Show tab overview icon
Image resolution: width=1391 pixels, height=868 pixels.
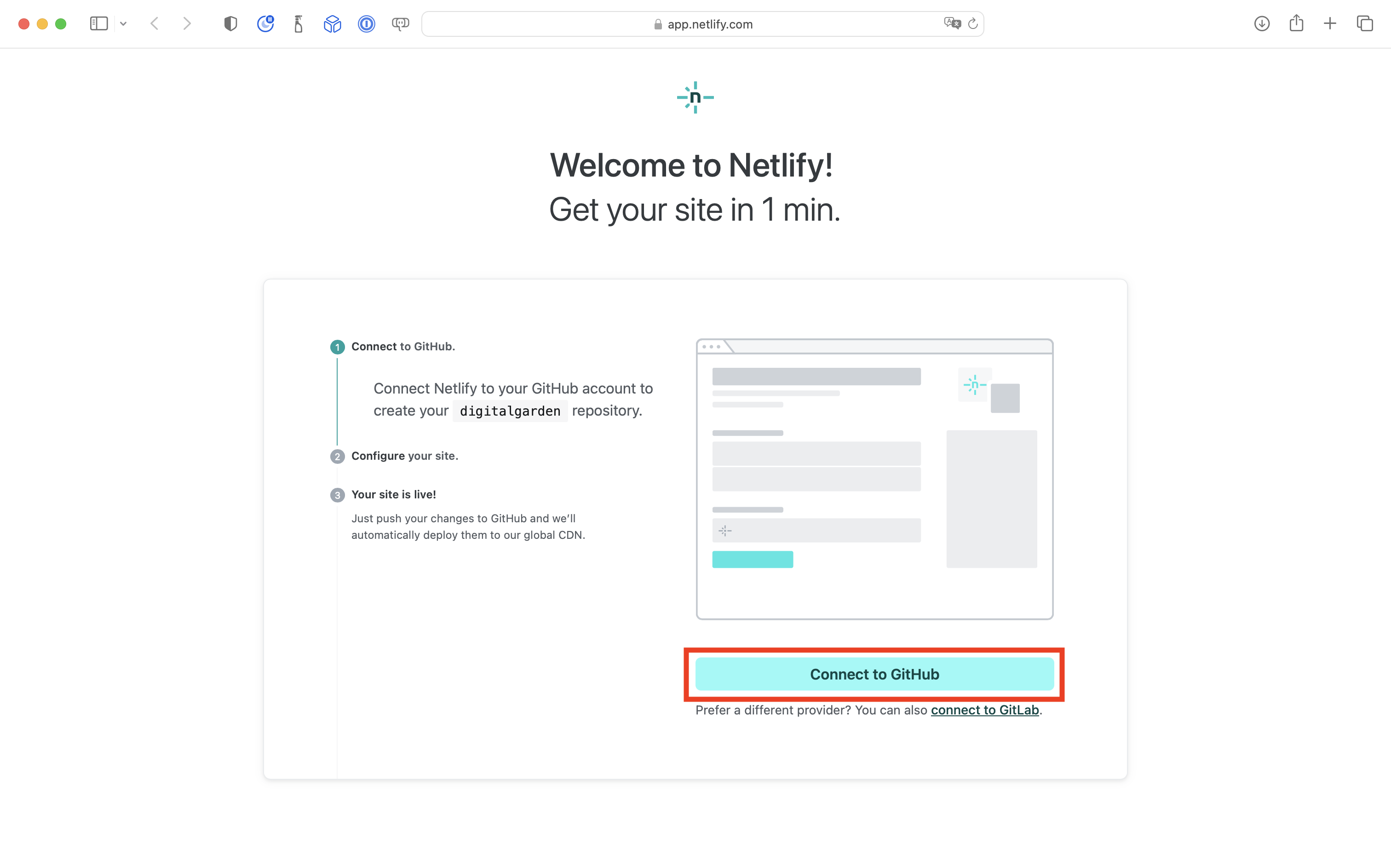(x=1365, y=23)
